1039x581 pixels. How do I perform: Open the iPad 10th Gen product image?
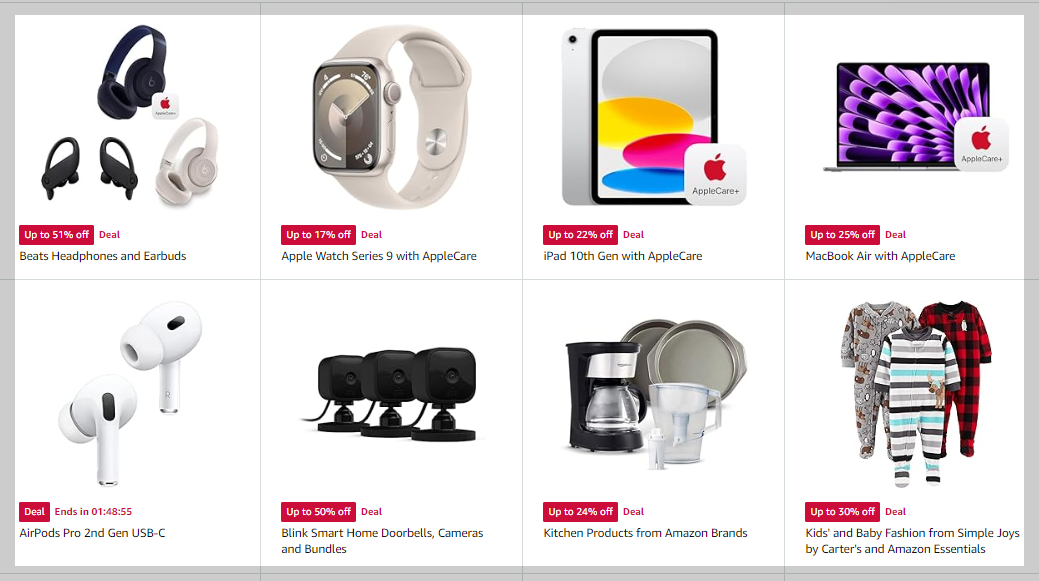(654, 117)
